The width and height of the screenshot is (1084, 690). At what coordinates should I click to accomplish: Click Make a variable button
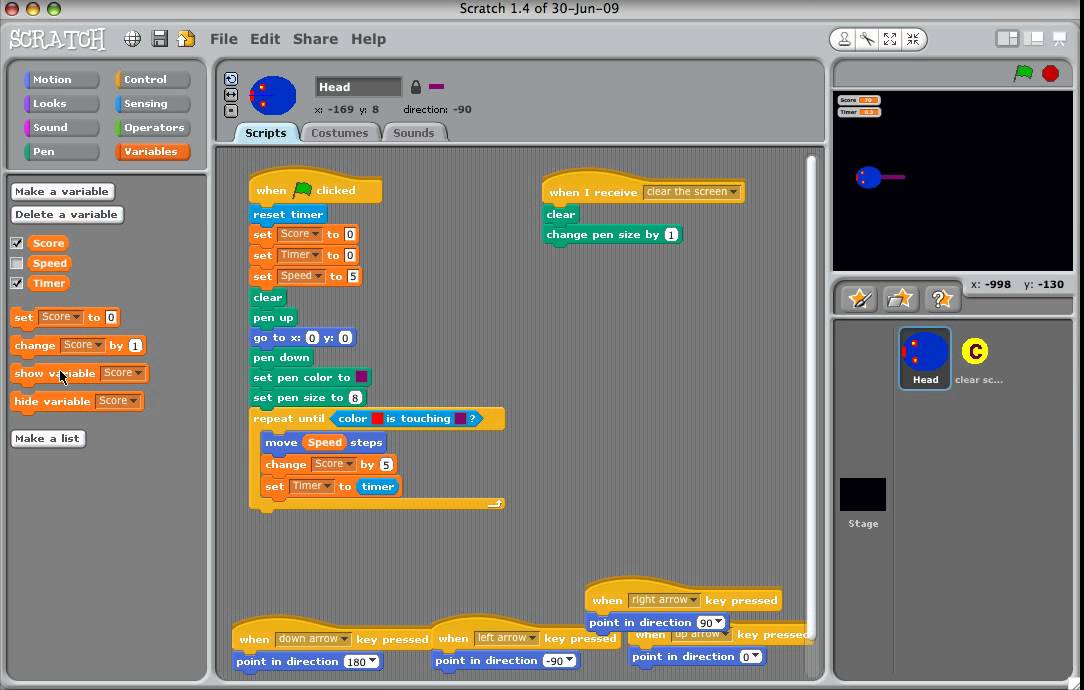(62, 192)
